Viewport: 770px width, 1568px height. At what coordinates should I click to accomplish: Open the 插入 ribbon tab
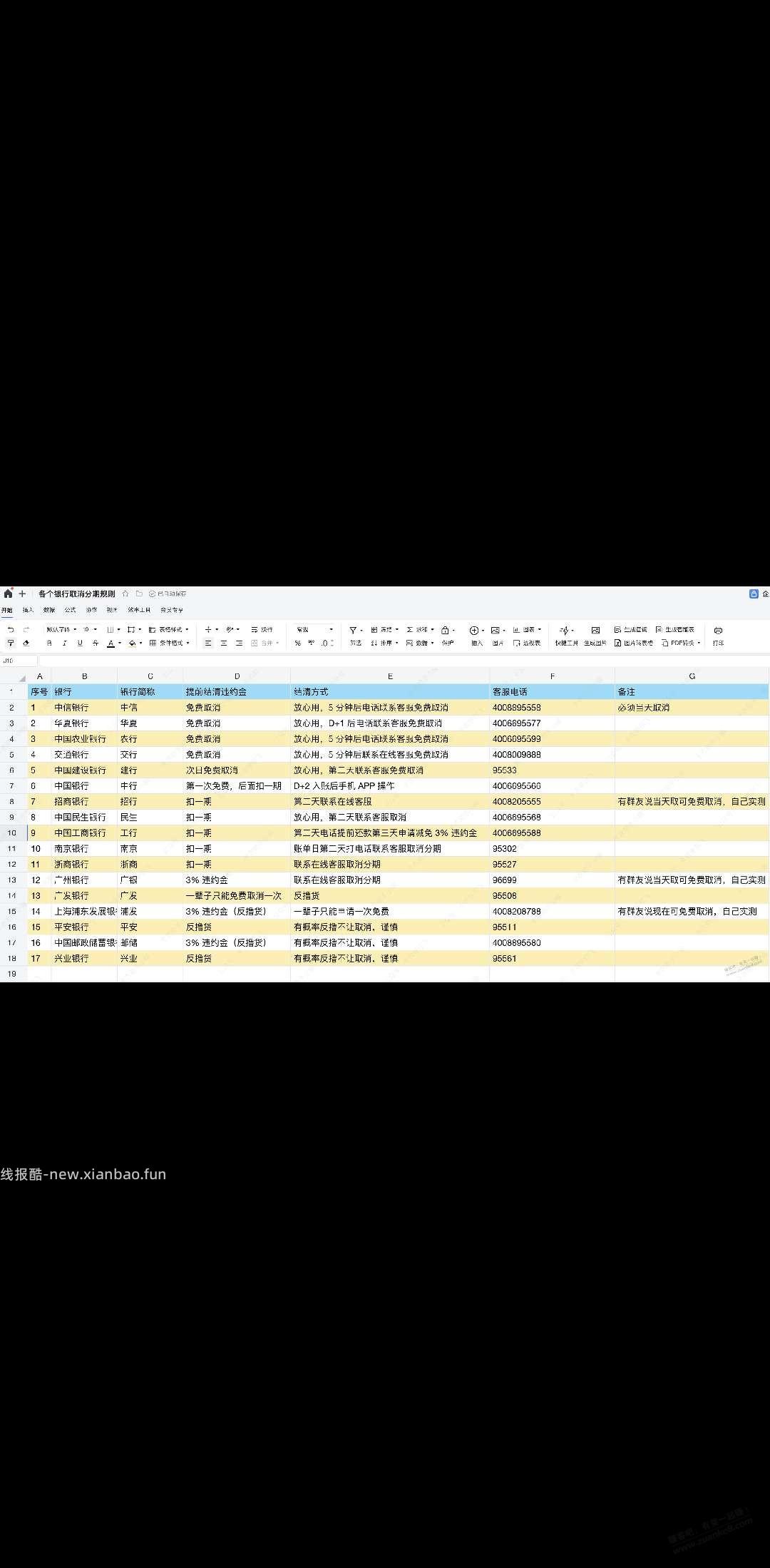click(x=28, y=610)
